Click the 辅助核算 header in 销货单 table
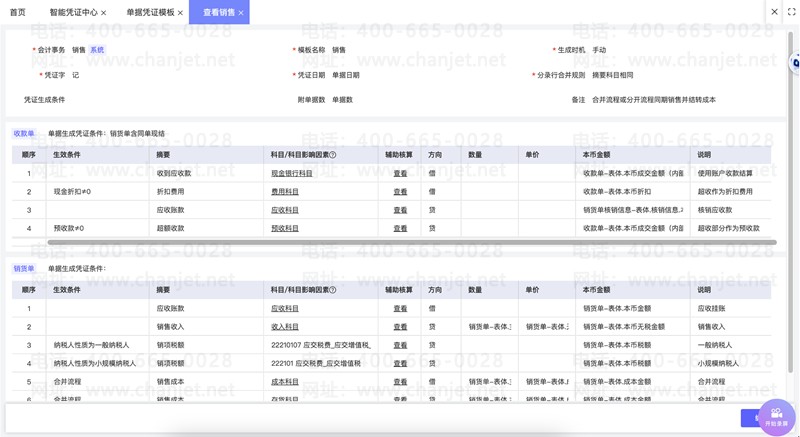This screenshot has height=437, width=800. tap(398, 290)
